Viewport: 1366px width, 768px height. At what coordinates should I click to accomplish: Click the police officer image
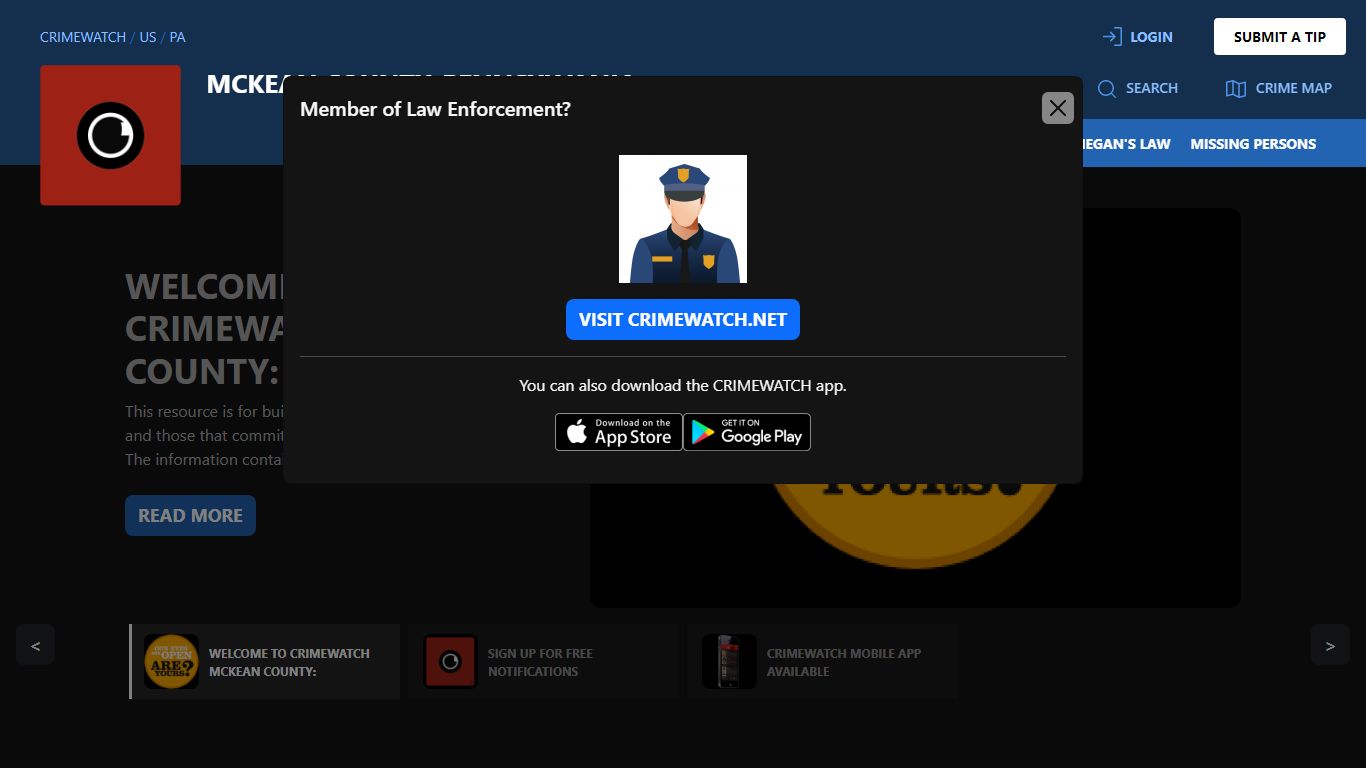tap(683, 219)
